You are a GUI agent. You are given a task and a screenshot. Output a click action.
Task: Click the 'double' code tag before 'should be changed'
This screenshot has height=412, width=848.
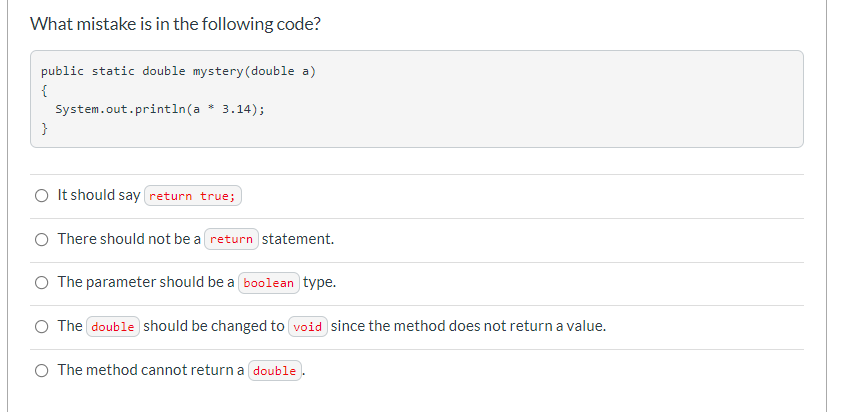coord(112,327)
